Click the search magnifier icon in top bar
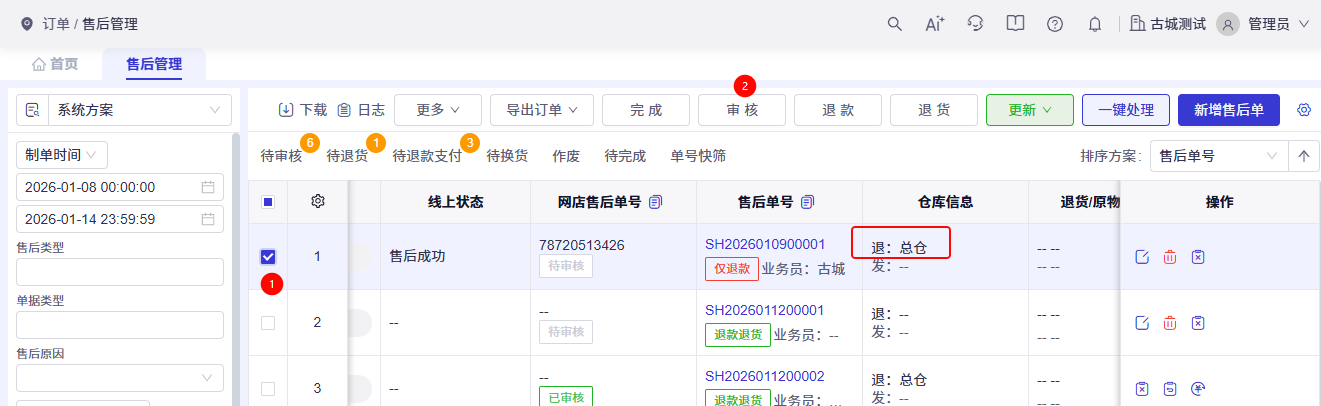The height and width of the screenshot is (406, 1321). [x=895, y=24]
